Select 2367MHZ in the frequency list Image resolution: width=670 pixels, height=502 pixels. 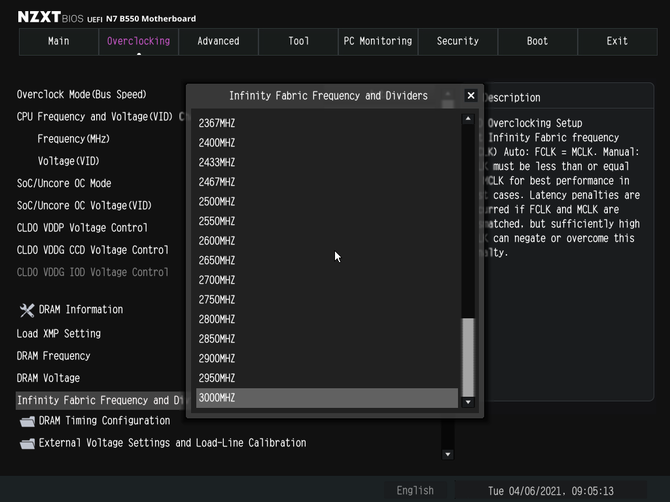[327, 123]
